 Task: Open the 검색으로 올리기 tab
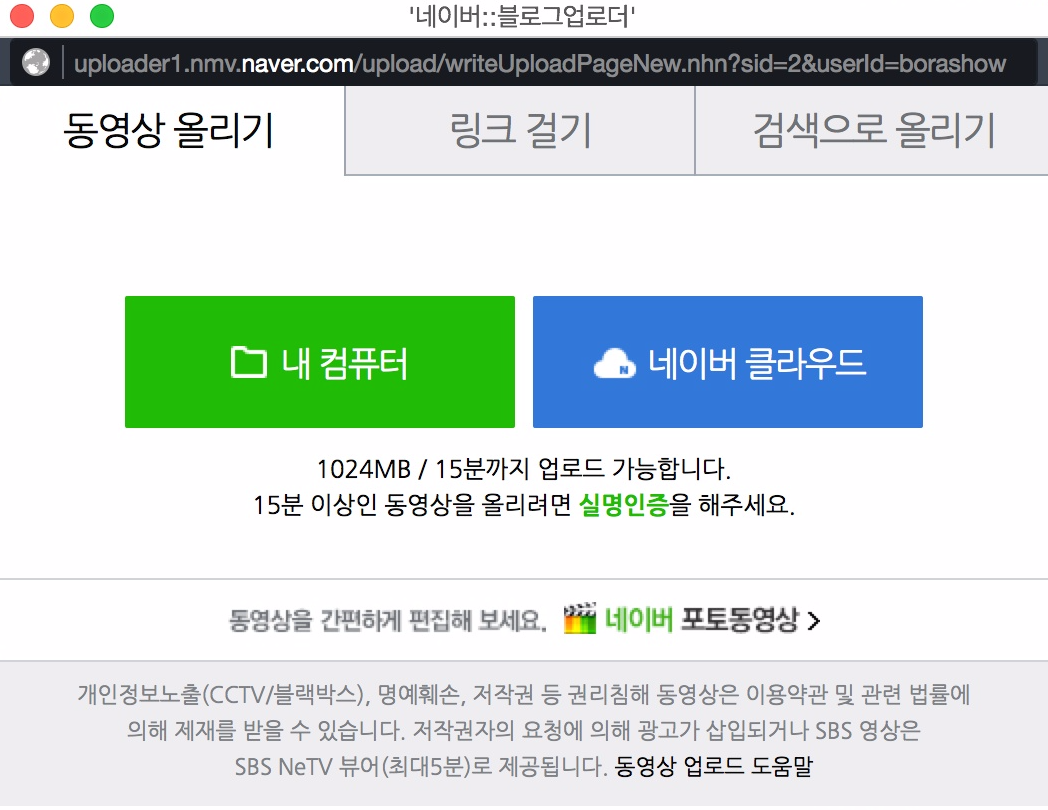(870, 130)
